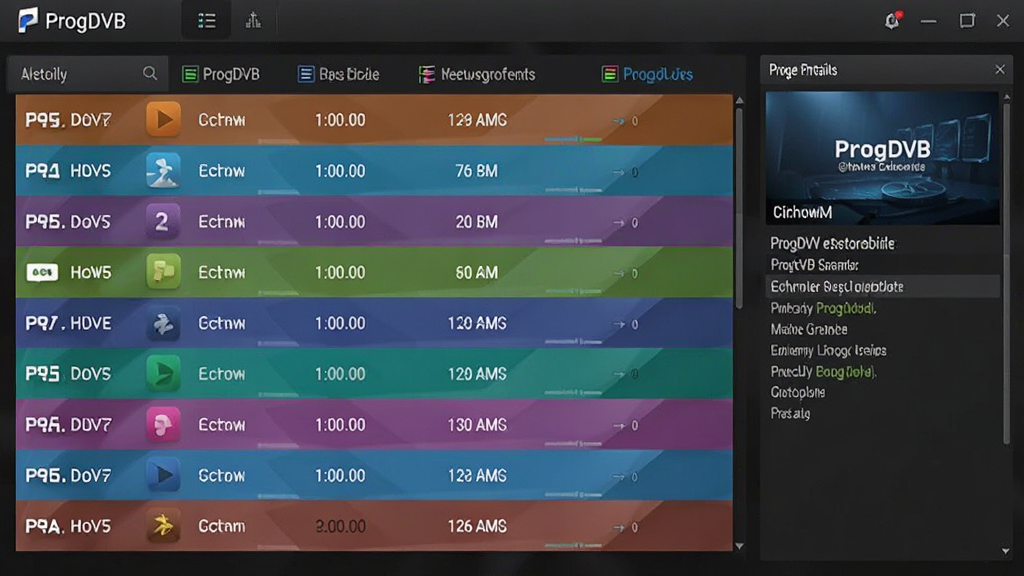1024x576 pixels.
Task: Open the channel list view icon
Action: (206, 21)
